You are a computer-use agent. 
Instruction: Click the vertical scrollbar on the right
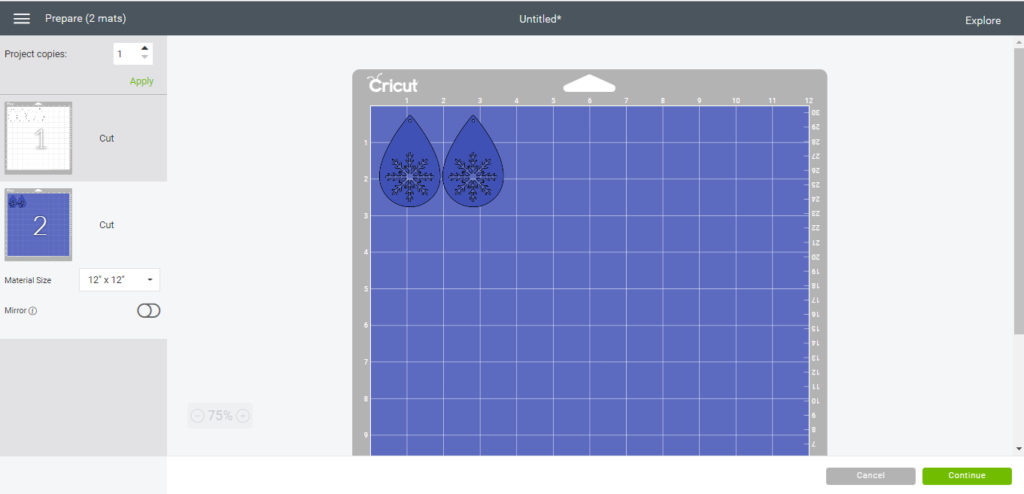click(x=1018, y=190)
